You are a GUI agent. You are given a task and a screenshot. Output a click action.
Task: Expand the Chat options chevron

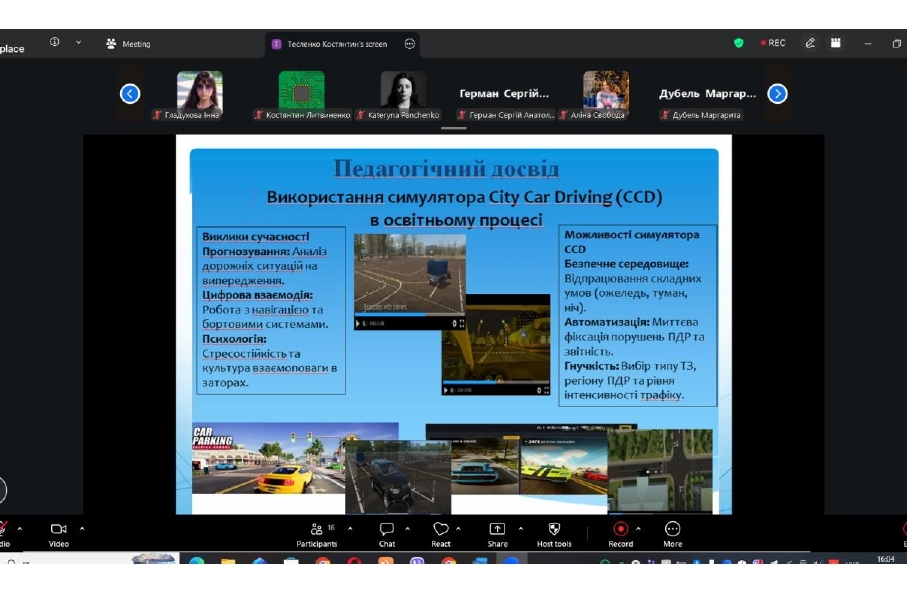(x=407, y=529)
